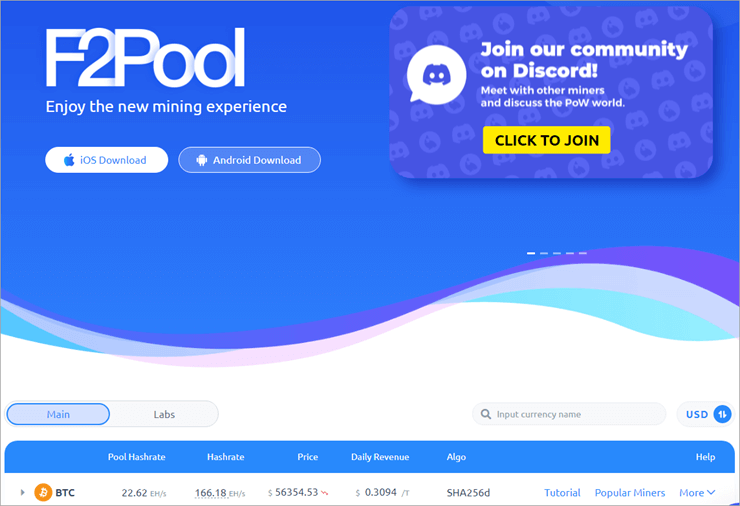
Task: Click the F2Pool logo
Action: (145, 58)
